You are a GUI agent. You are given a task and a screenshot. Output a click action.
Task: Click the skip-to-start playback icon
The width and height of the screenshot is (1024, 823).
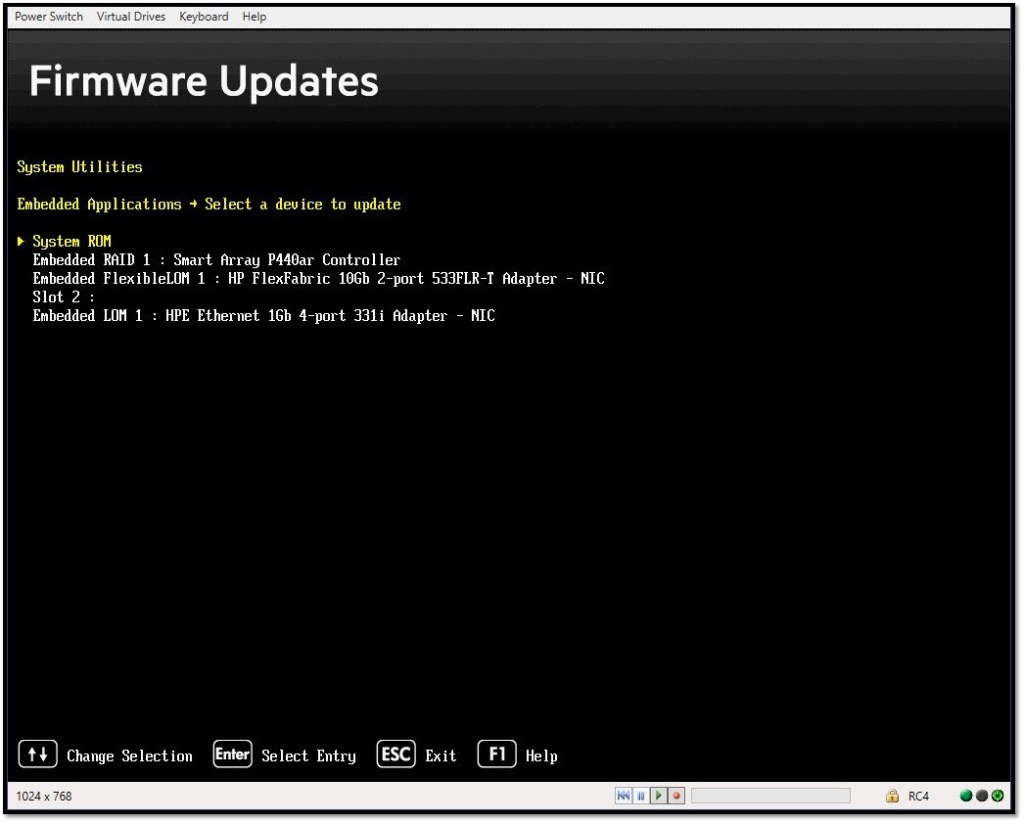[x=623, y=796]
